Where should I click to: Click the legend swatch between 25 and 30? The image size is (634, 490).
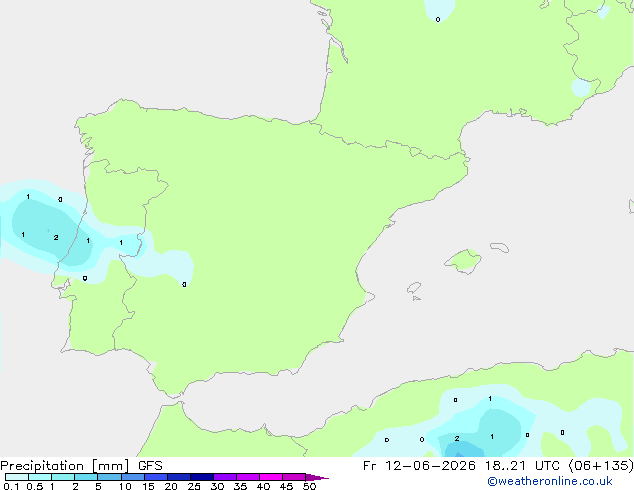[202, 477]
